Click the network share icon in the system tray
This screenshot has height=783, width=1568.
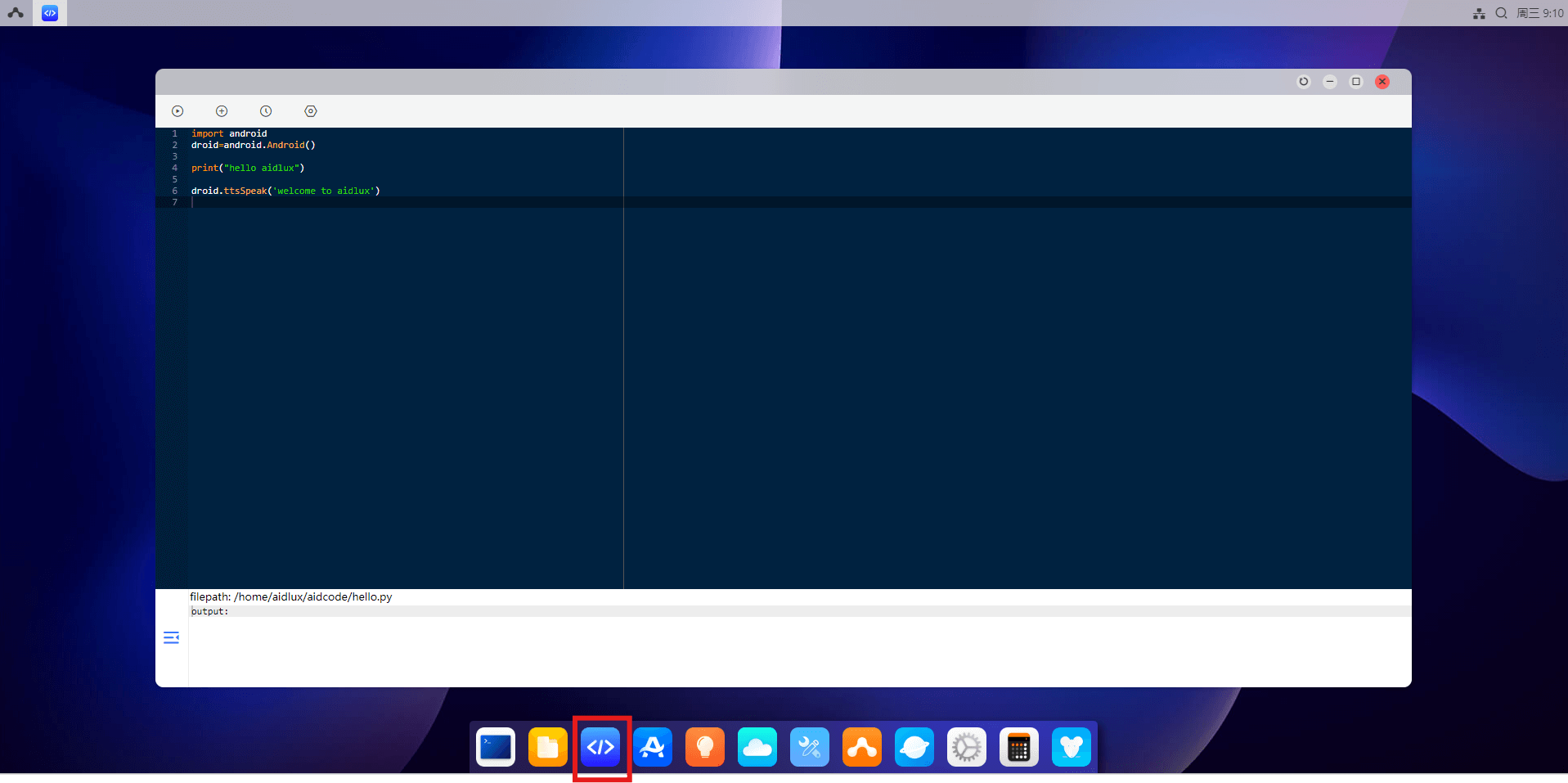click(x=1479, y=12)
